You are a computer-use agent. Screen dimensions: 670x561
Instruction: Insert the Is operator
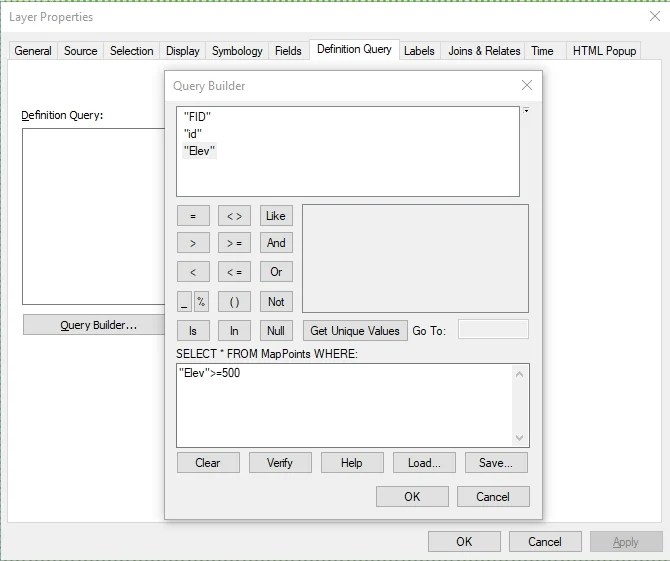[x=193, y=331]
